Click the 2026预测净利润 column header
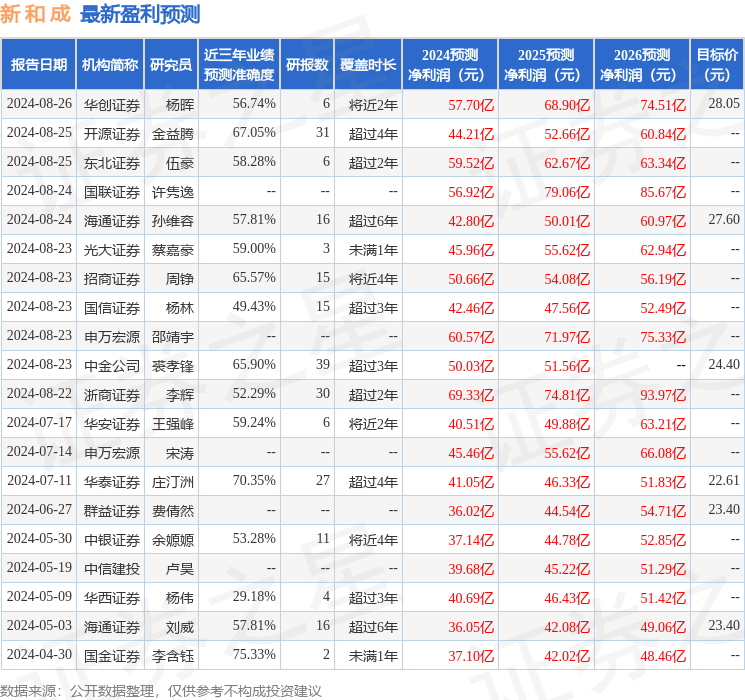The height and width of the screenshot is (700, 745). click(642, 65)
